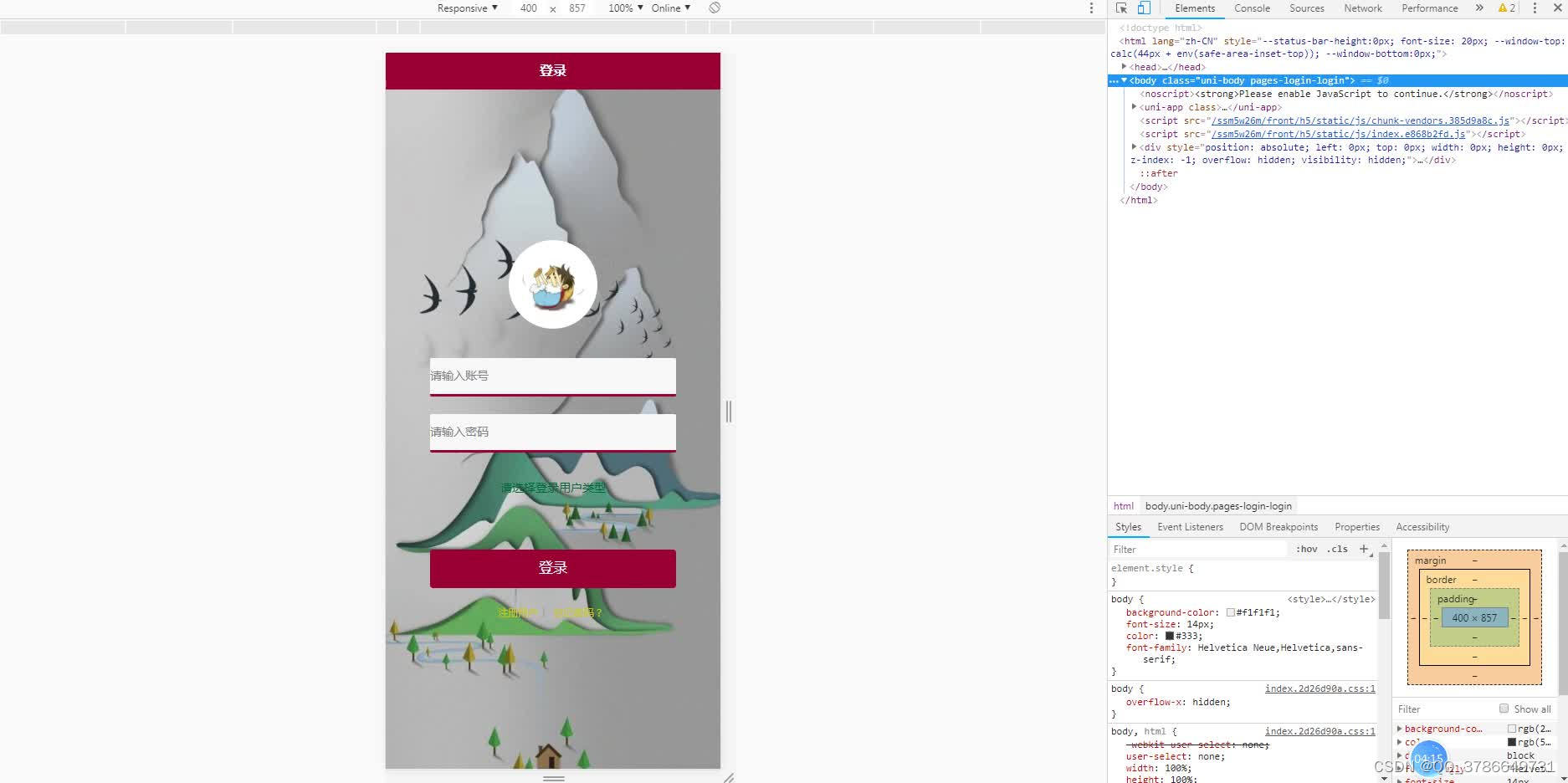Select the Properties tab

(1357, 527)
